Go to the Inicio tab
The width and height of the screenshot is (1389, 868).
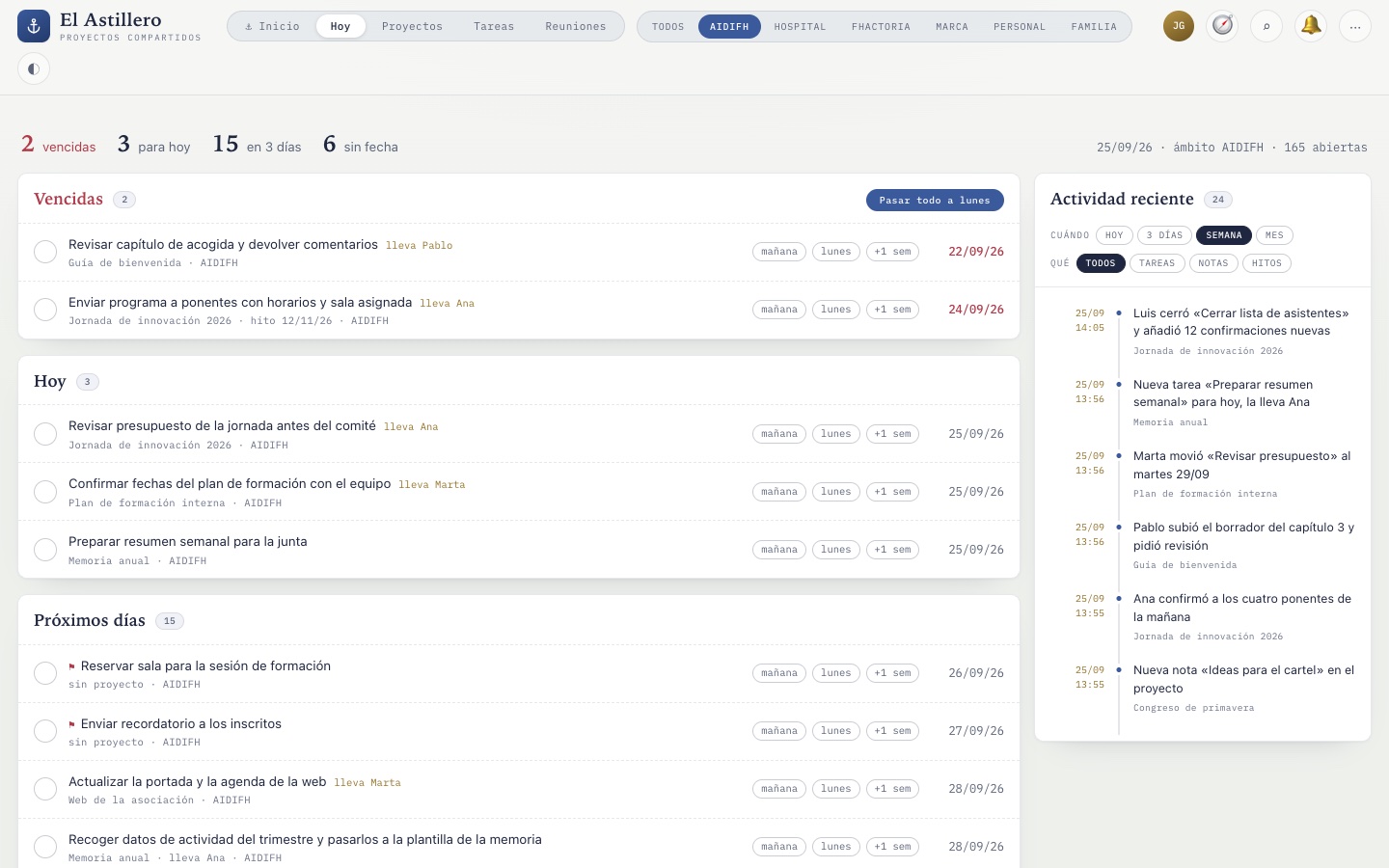272,26
